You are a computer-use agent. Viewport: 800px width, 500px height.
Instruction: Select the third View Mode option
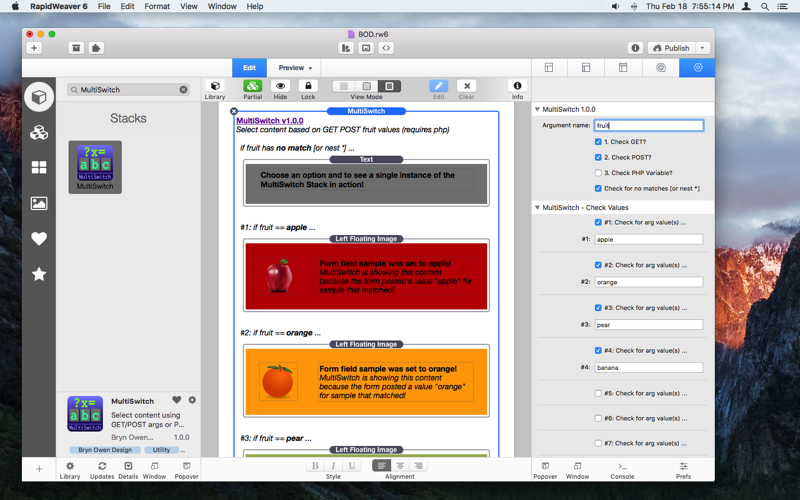389,86
